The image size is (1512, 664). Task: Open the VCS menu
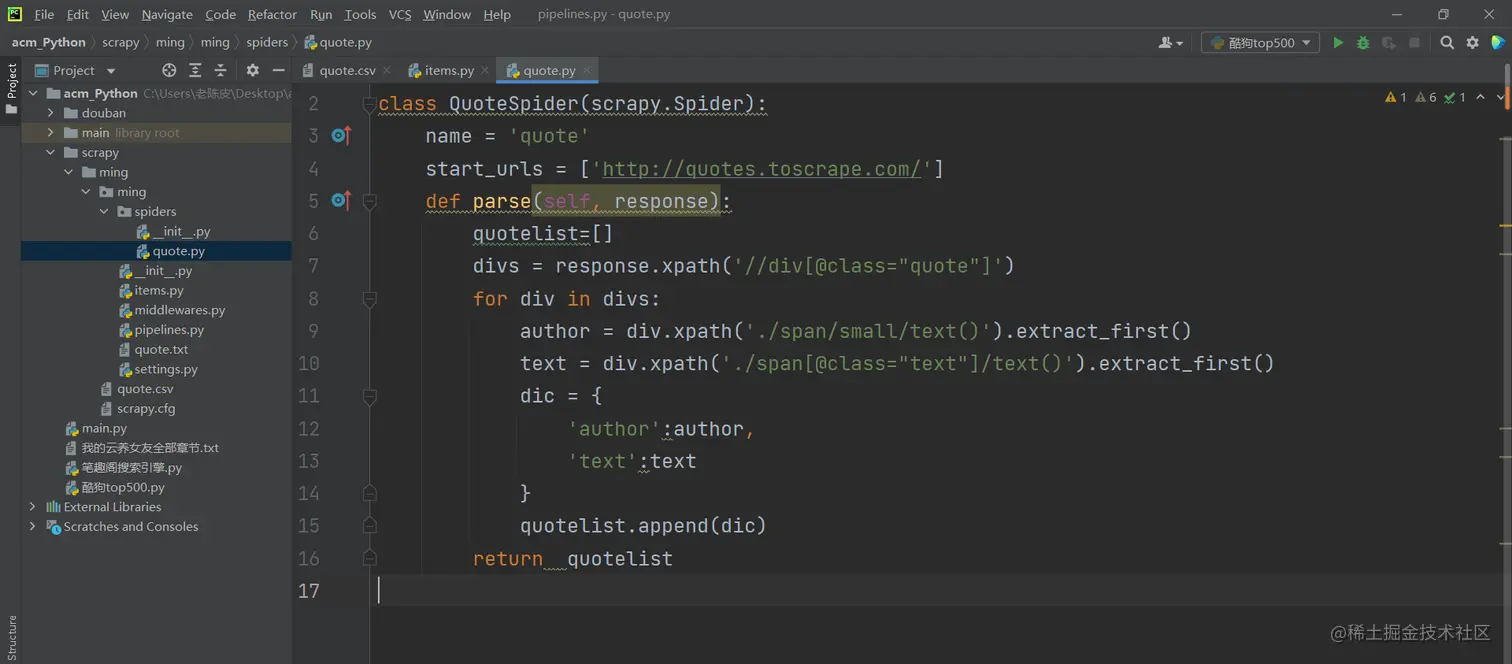click(x=400, y=14)
